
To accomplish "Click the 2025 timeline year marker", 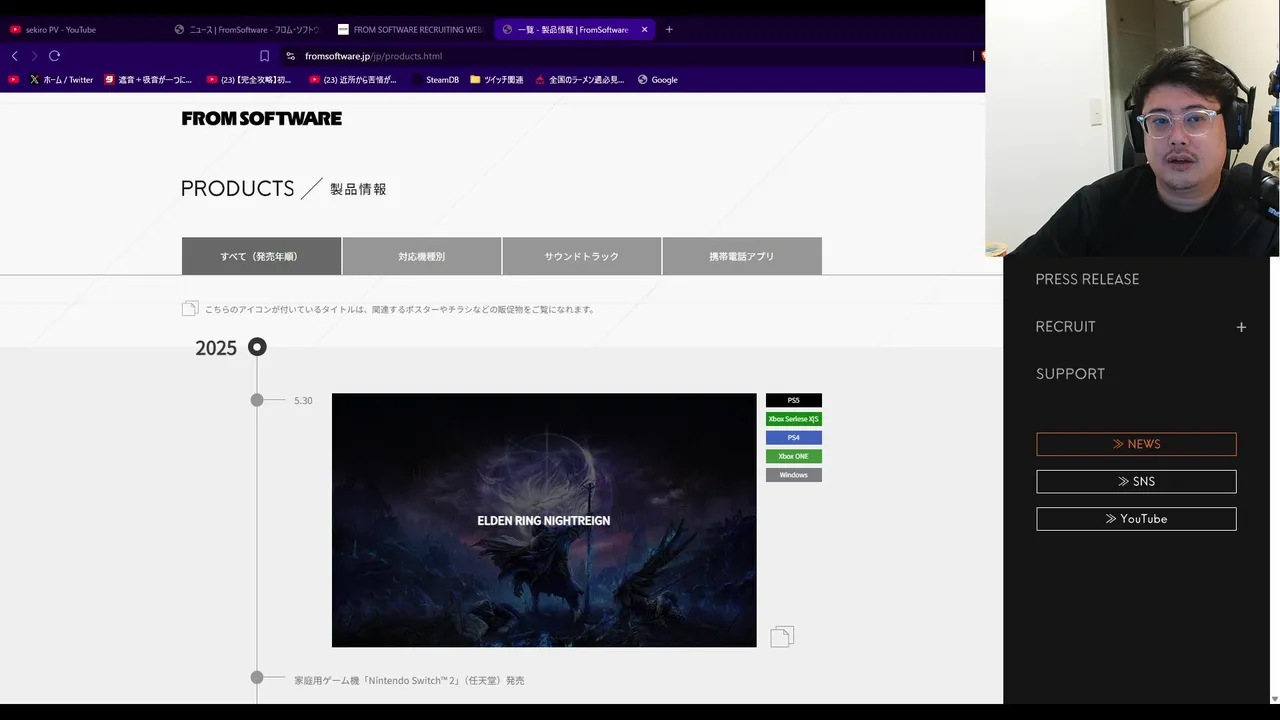I will pos(257,347).
